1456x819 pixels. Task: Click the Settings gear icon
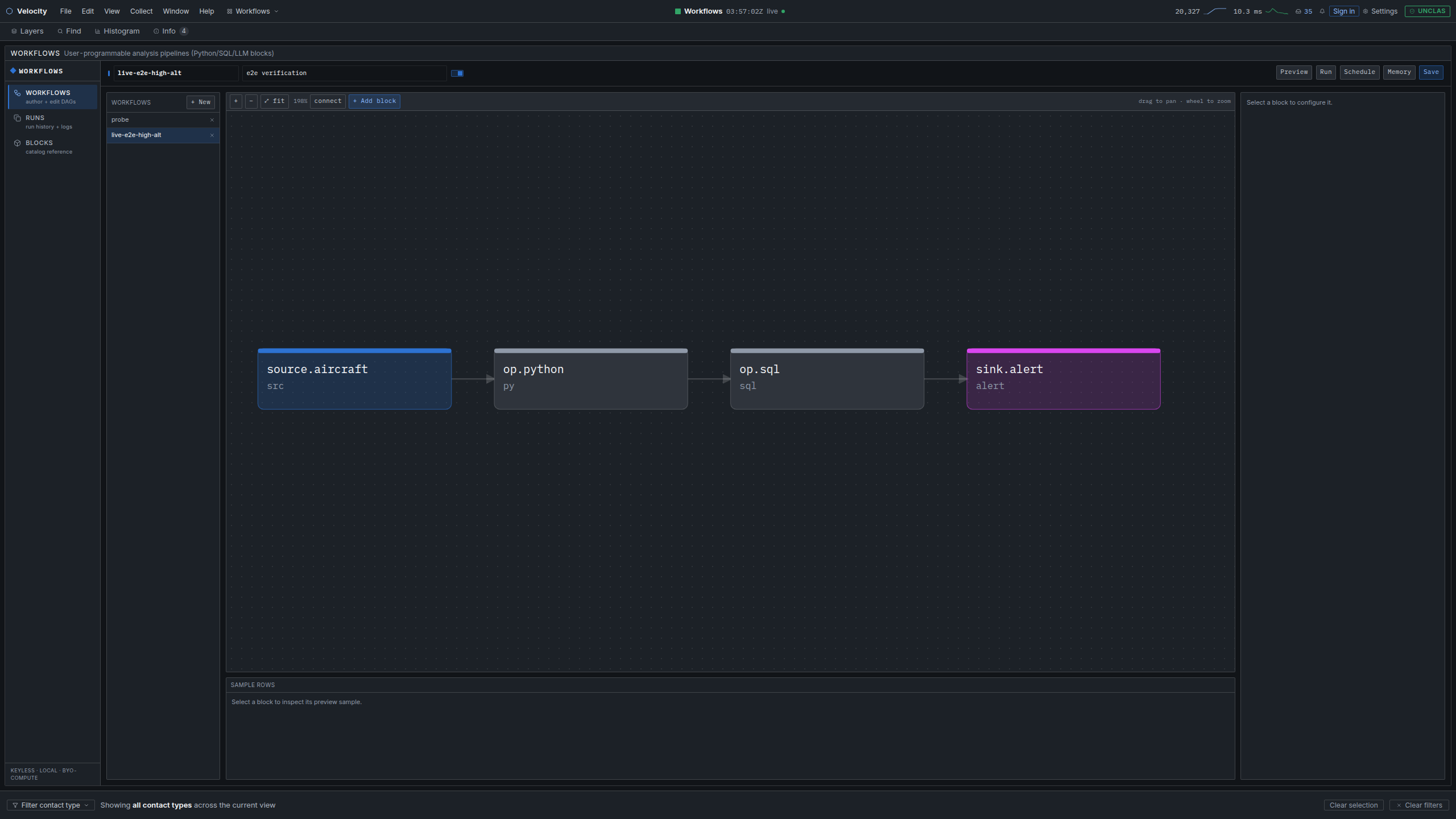click(x=1366, y=11)
